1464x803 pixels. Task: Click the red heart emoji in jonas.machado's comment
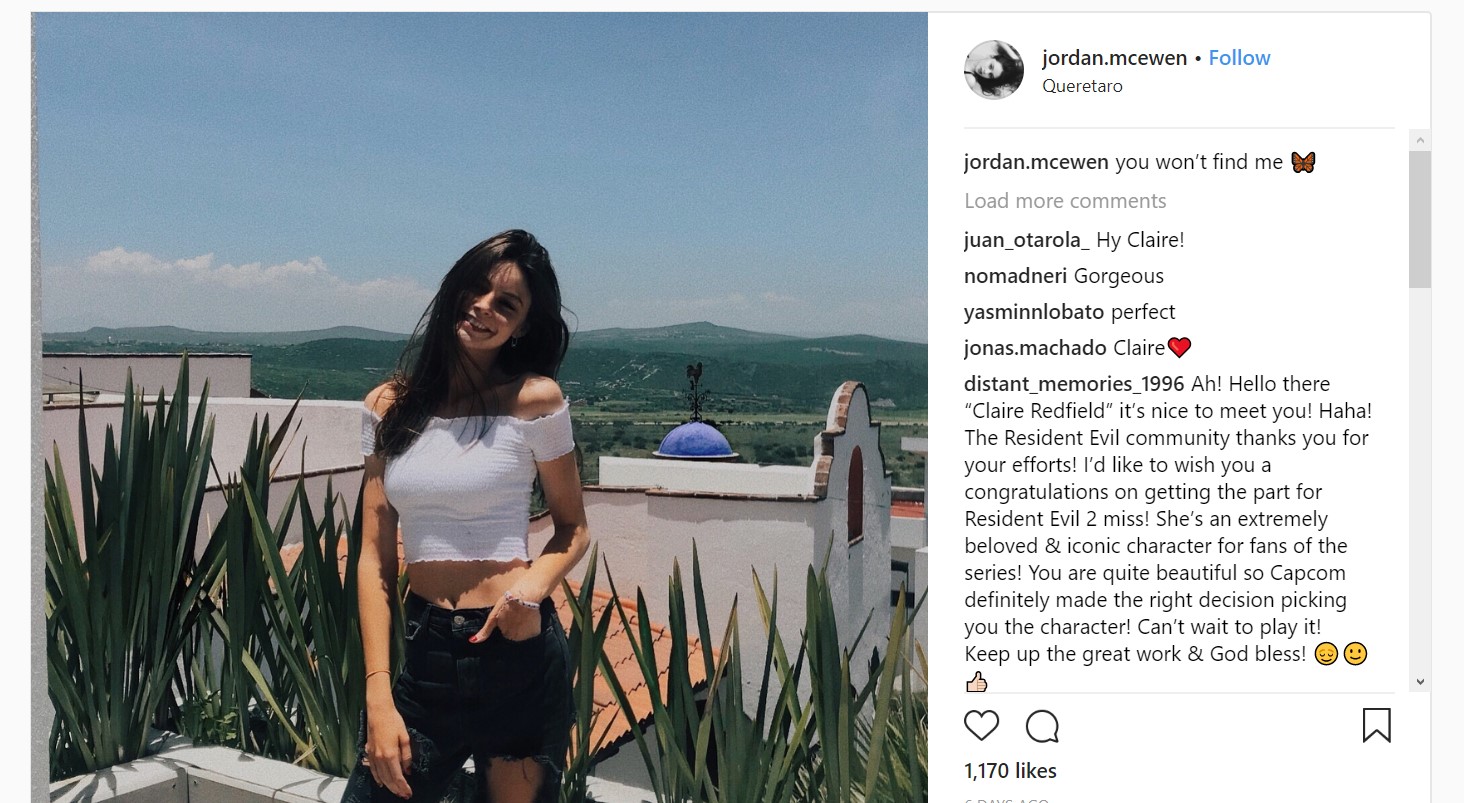click(x=1179, y=348)
